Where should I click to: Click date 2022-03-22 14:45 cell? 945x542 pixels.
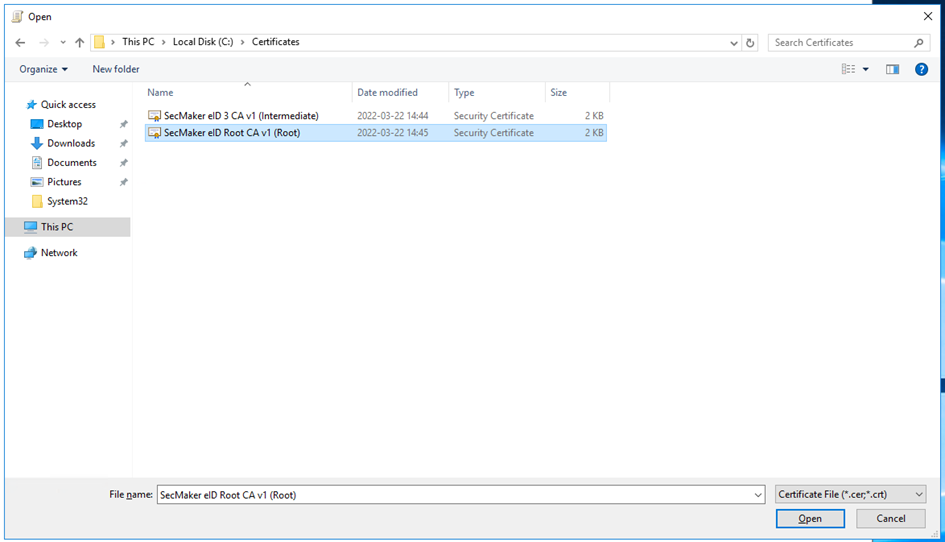point(392,133)
